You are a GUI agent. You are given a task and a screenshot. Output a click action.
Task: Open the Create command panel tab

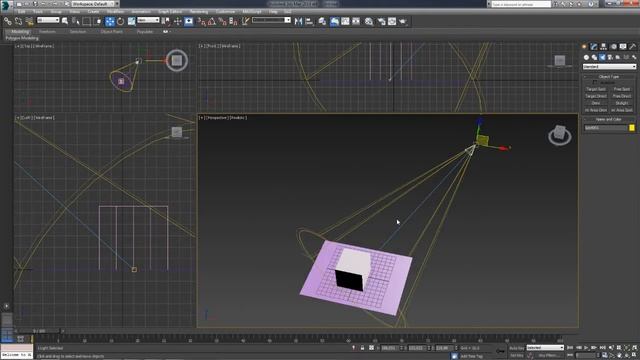pyautogui.click(x=584, y=47)
